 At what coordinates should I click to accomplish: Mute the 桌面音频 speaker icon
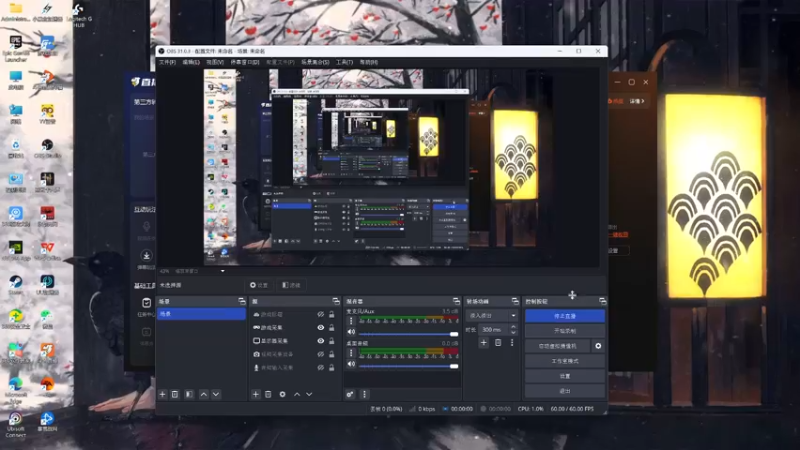click(x=351, y=364)
